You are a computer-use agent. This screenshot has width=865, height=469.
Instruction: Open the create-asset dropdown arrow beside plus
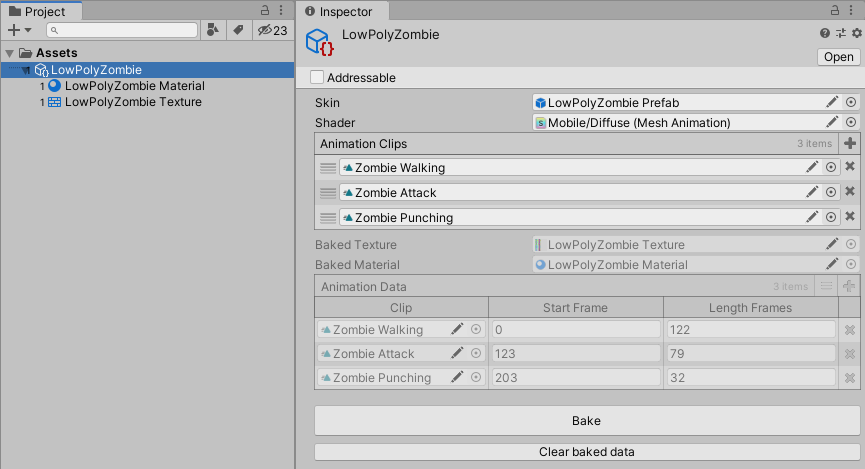pyautogui.click(x=28, y=30)
